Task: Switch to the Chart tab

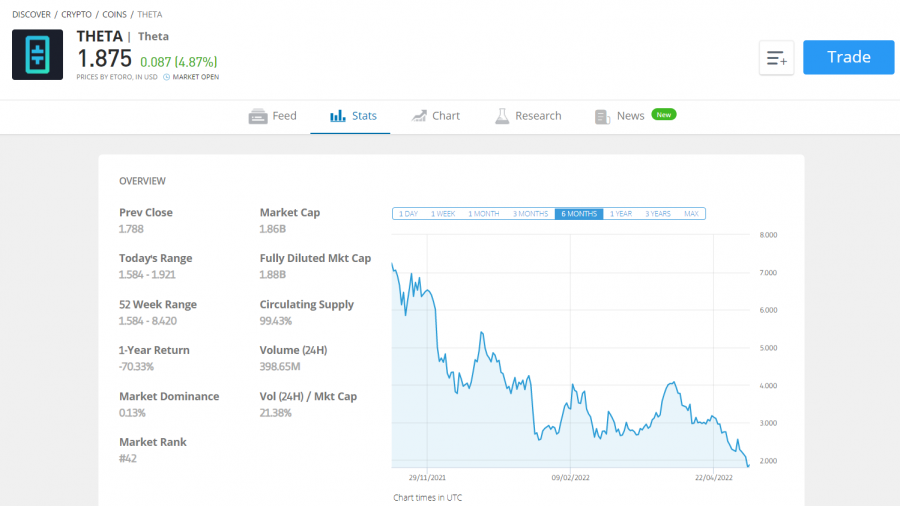Action: pos(436,116)
